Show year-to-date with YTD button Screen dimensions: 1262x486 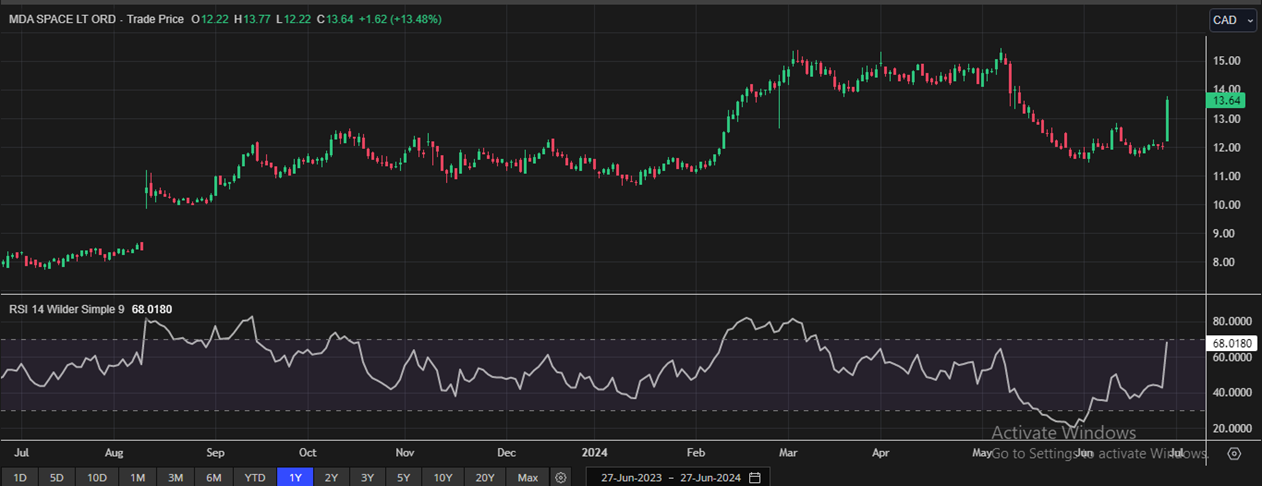(254, 477)
